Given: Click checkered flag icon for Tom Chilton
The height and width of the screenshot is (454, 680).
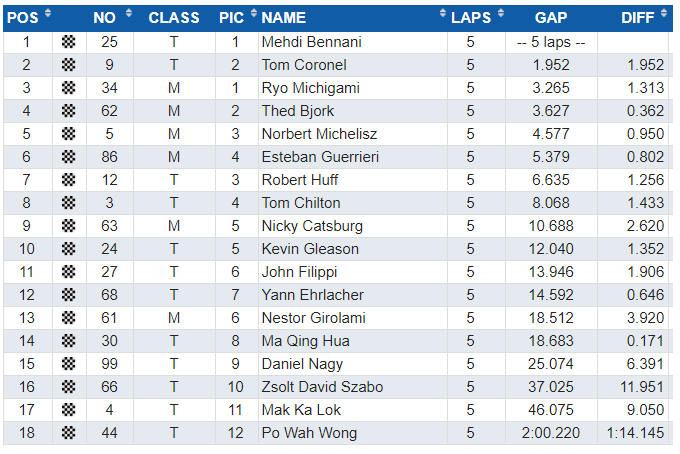Looking at the screenshot, I should (x=68, y=203).
